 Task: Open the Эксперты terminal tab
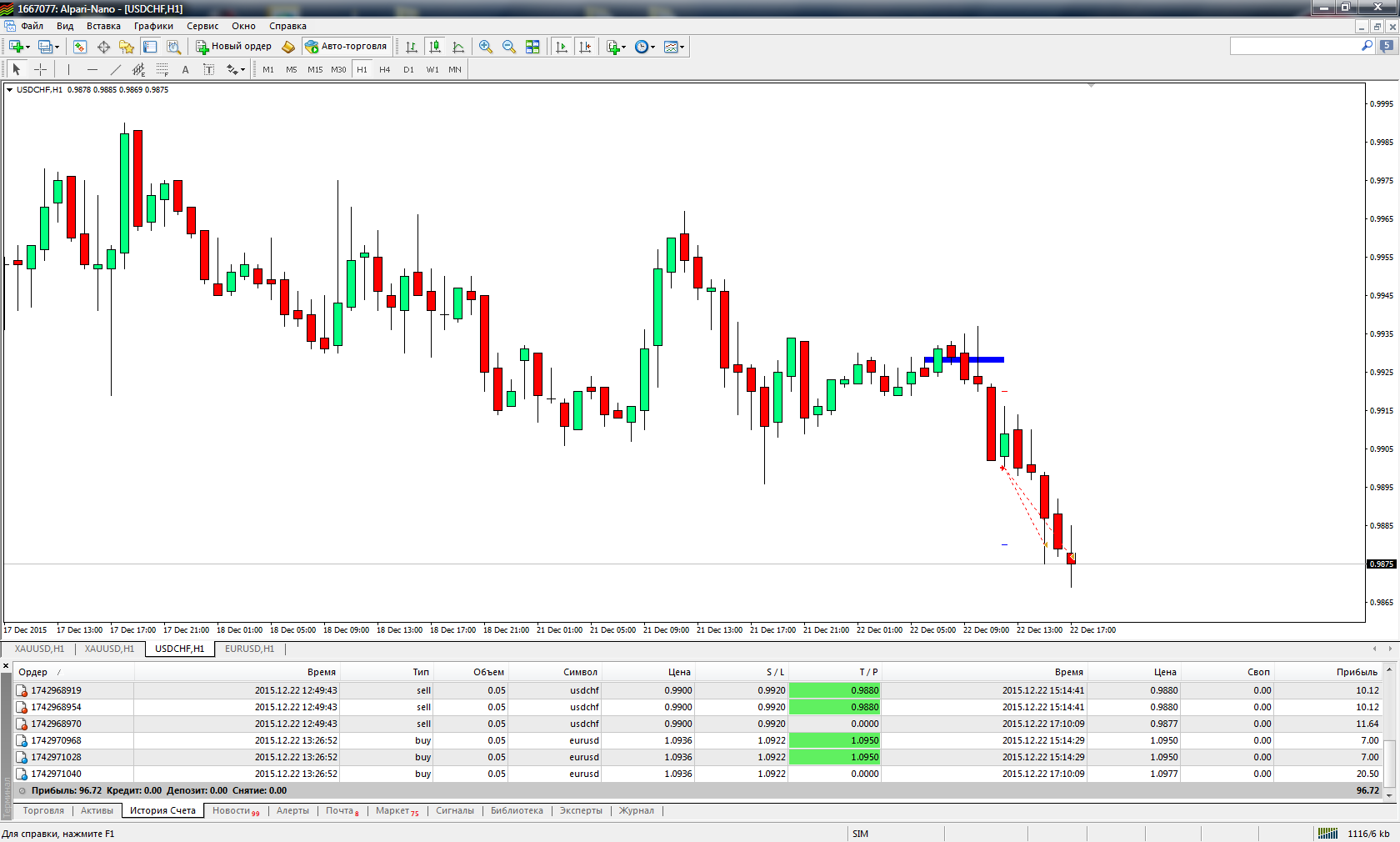pos(581,810)
